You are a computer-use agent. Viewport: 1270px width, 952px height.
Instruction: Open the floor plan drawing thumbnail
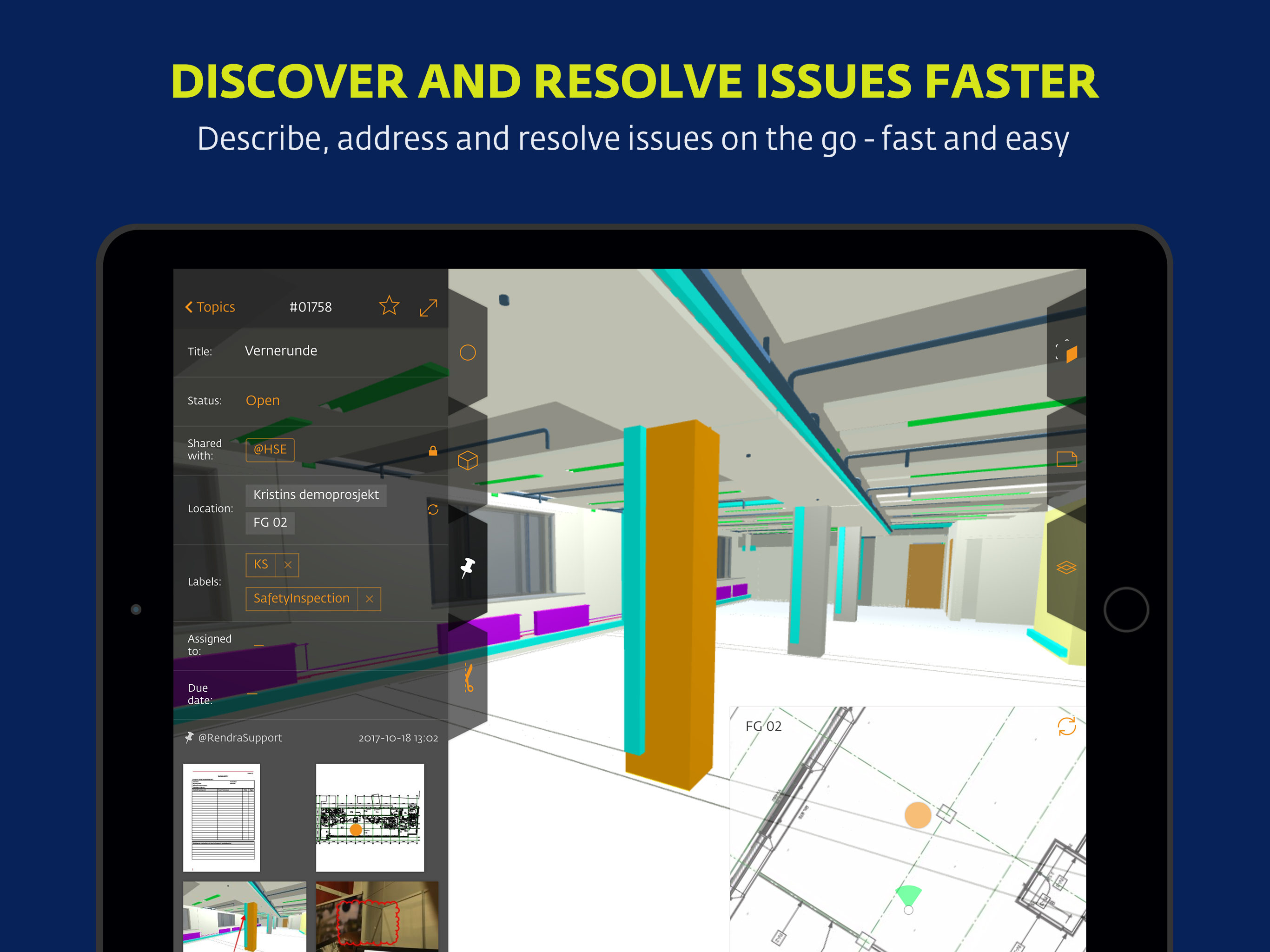point(370,817)
